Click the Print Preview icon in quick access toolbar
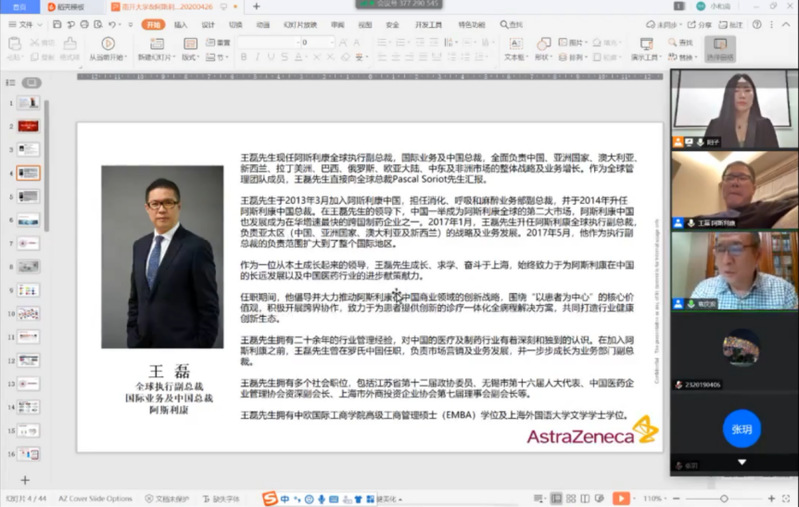Viewport: 799px width, 507px height. pos(98,24)
